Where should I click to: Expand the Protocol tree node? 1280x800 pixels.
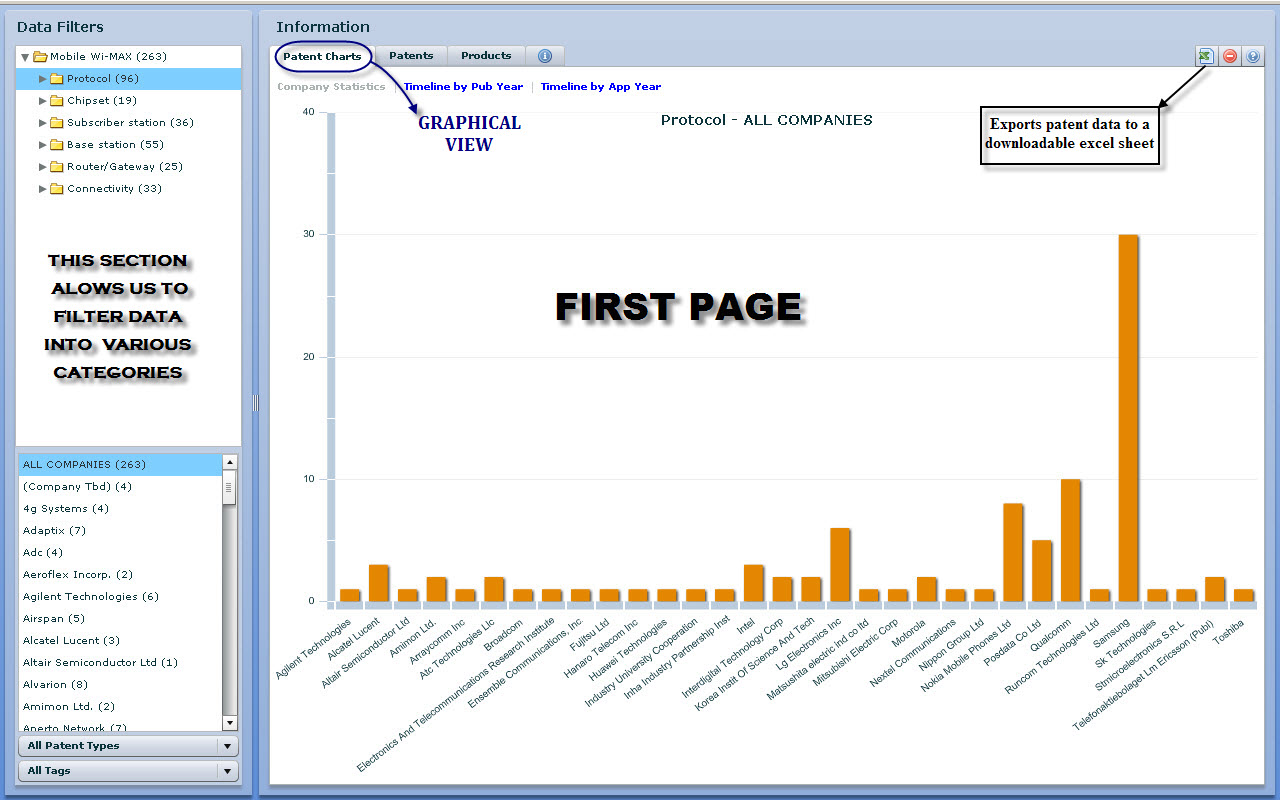(x=43, y=79)
